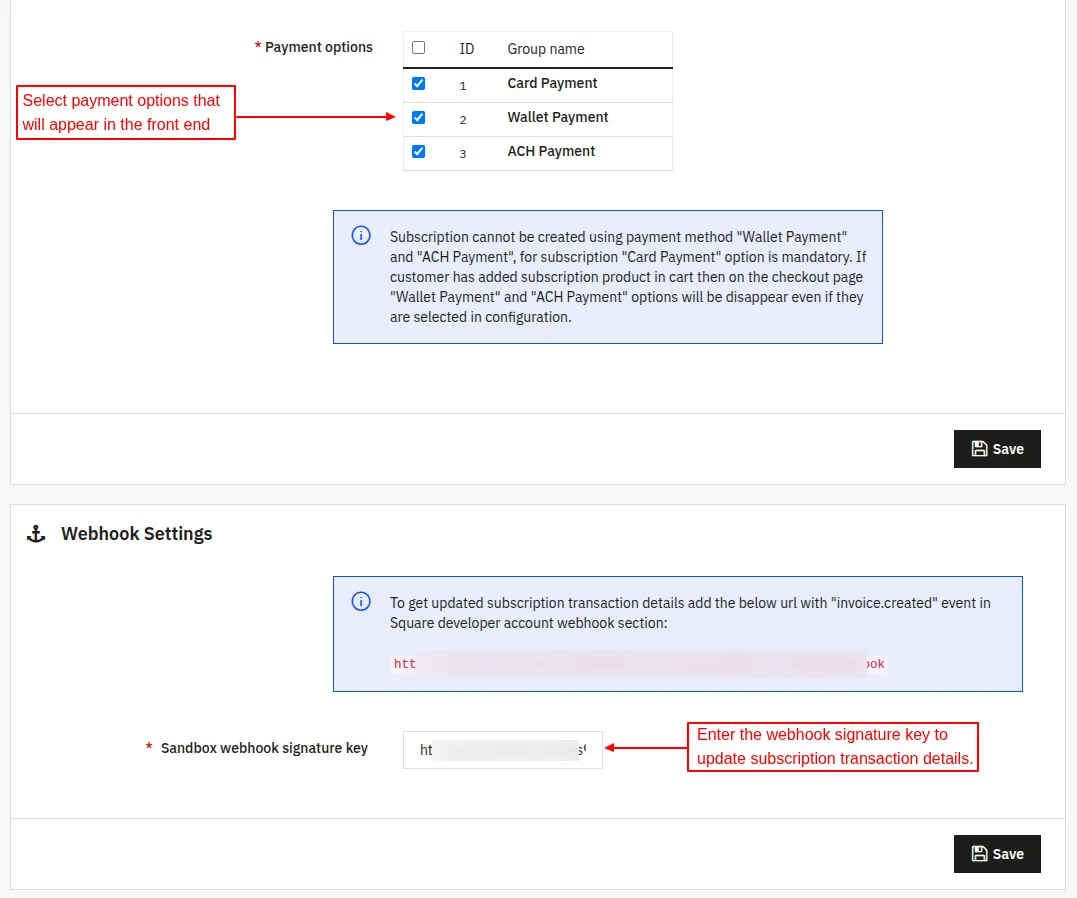Tick the select-all checkbox in table header
The image size is (1077, 898).
(x=418, y=47)
